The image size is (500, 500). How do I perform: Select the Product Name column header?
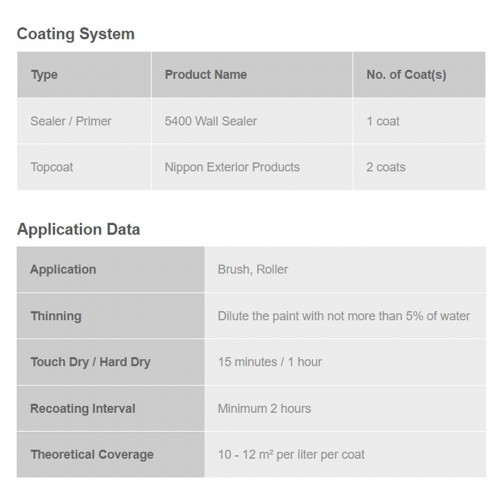252,75
